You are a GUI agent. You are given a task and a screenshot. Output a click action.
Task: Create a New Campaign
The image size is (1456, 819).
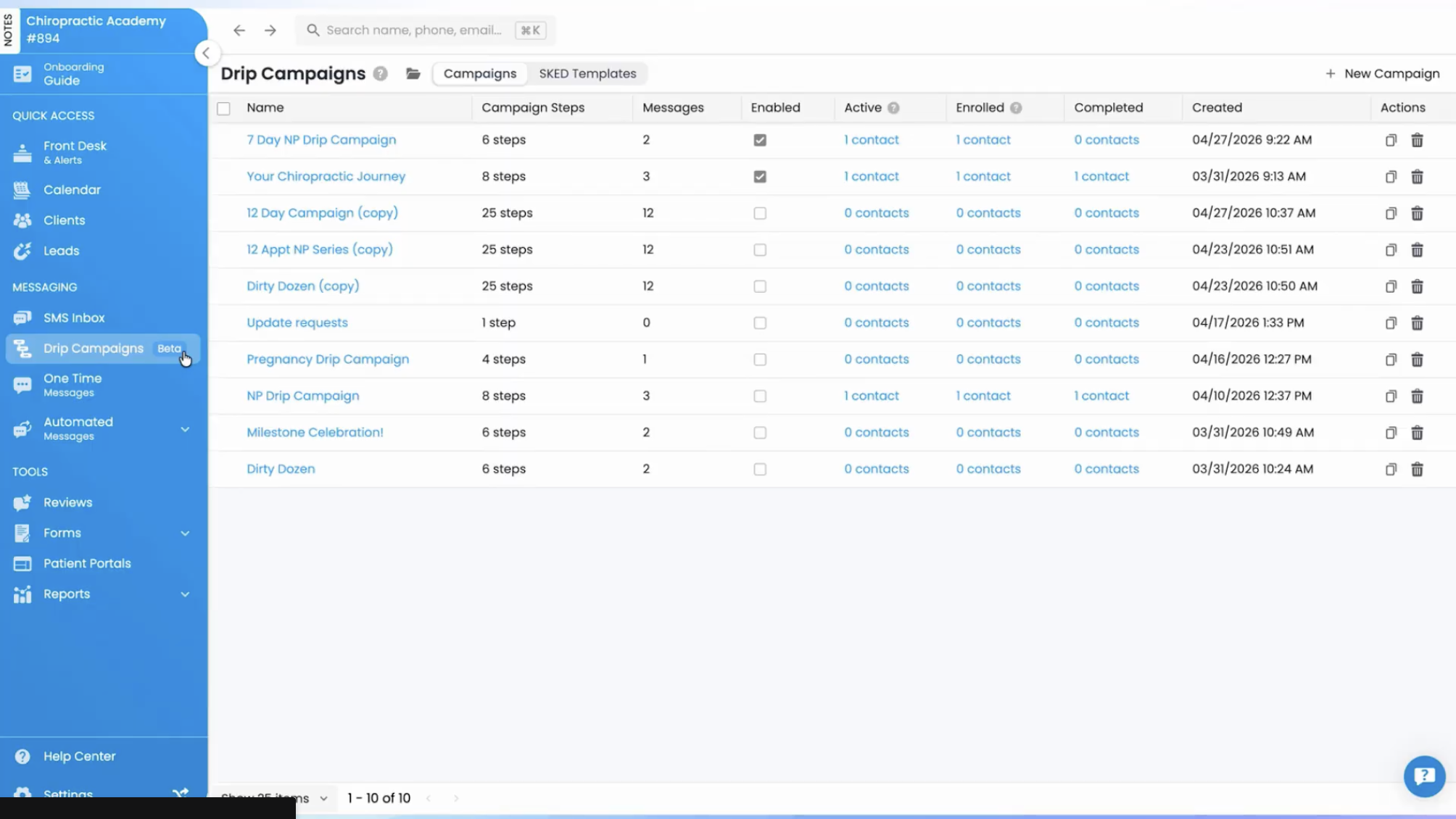click(x=1382, y=73)
